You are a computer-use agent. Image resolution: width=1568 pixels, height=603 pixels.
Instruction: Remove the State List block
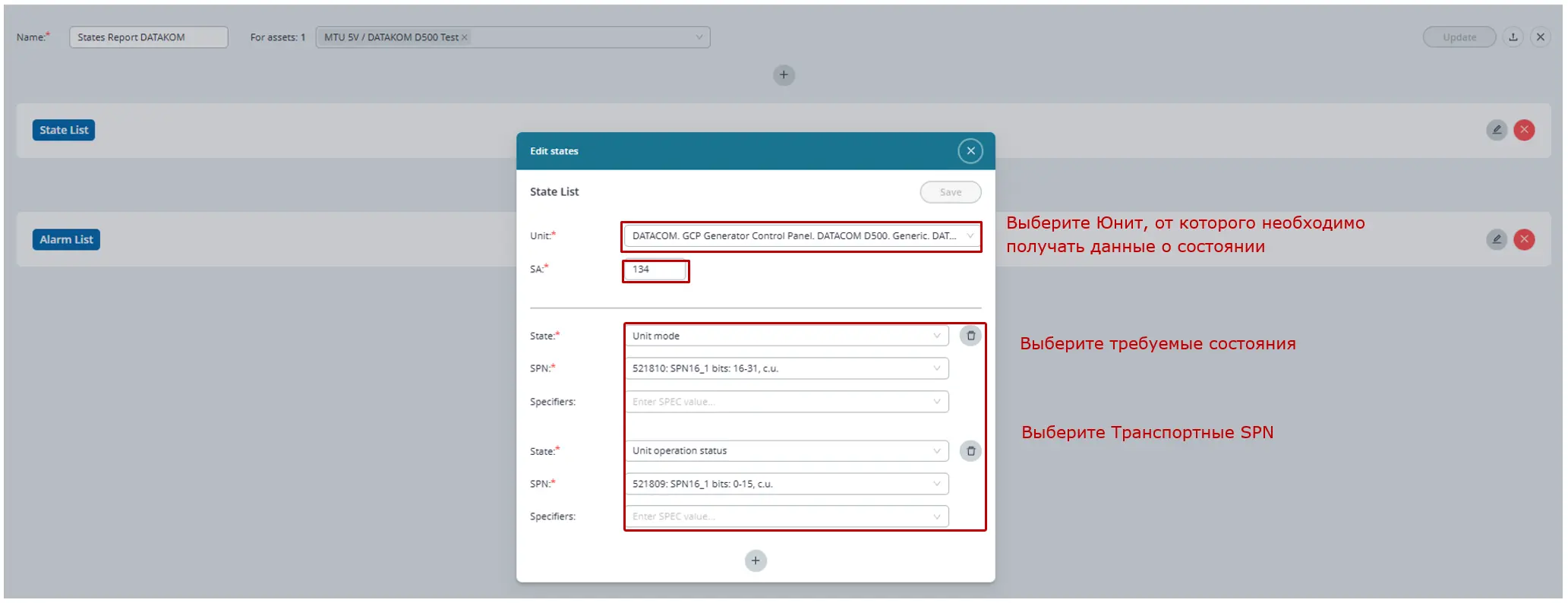point(1523,130)
